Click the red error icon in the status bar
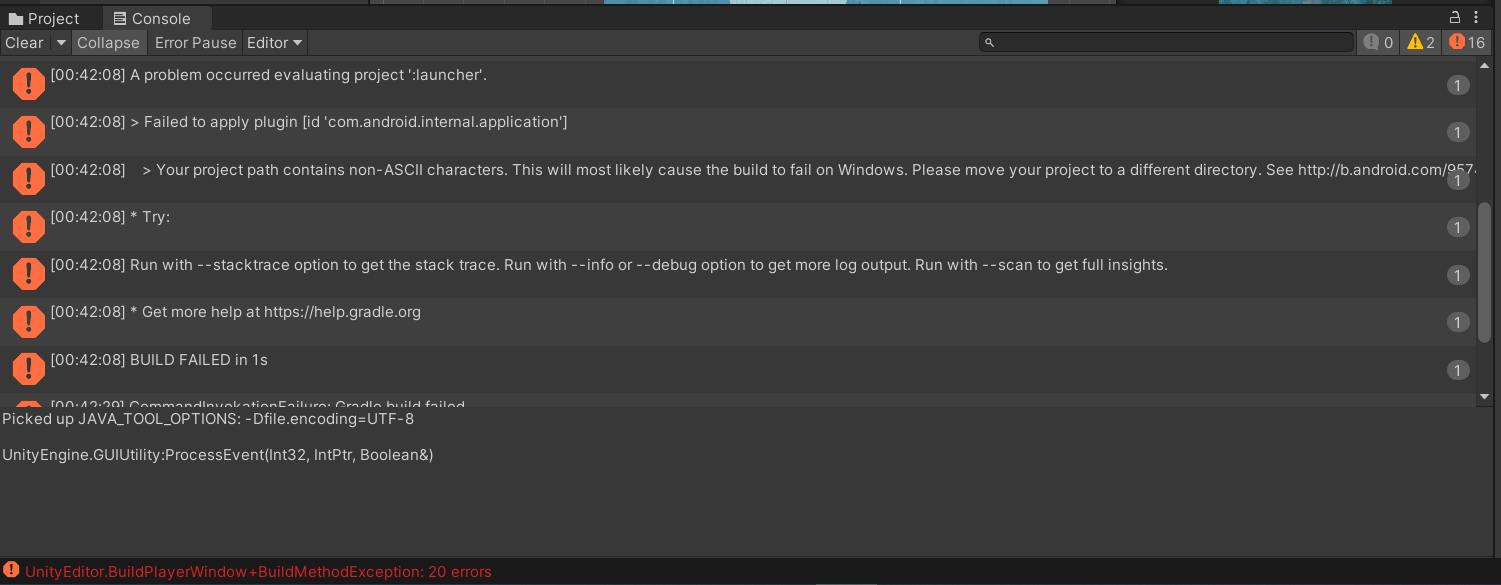 click(x=11, y=570)
